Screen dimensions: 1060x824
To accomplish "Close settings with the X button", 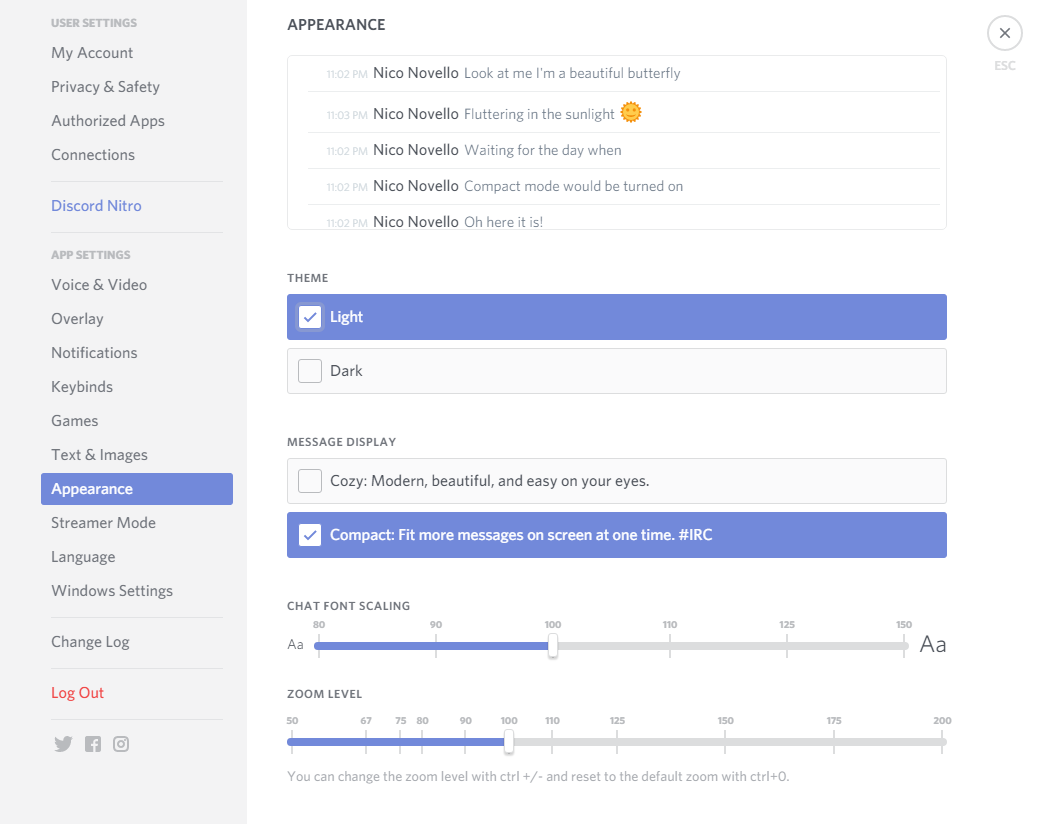I will pos(1004,33).
